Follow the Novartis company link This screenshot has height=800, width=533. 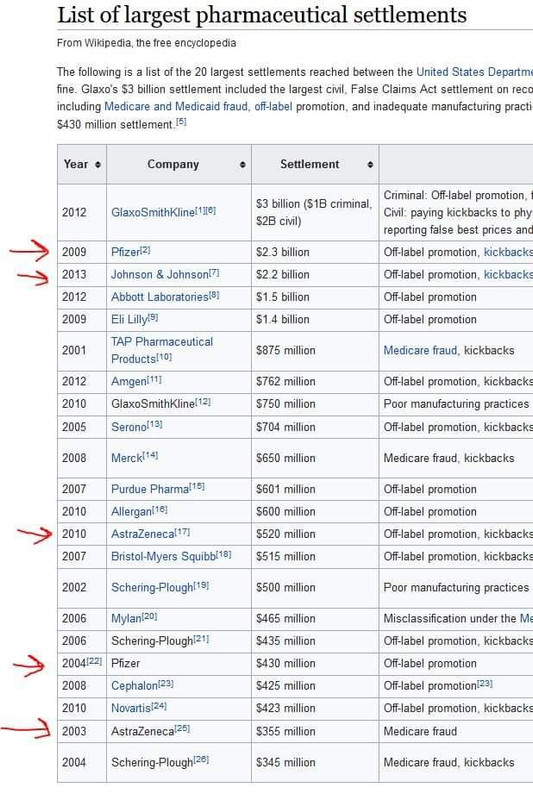131,708
